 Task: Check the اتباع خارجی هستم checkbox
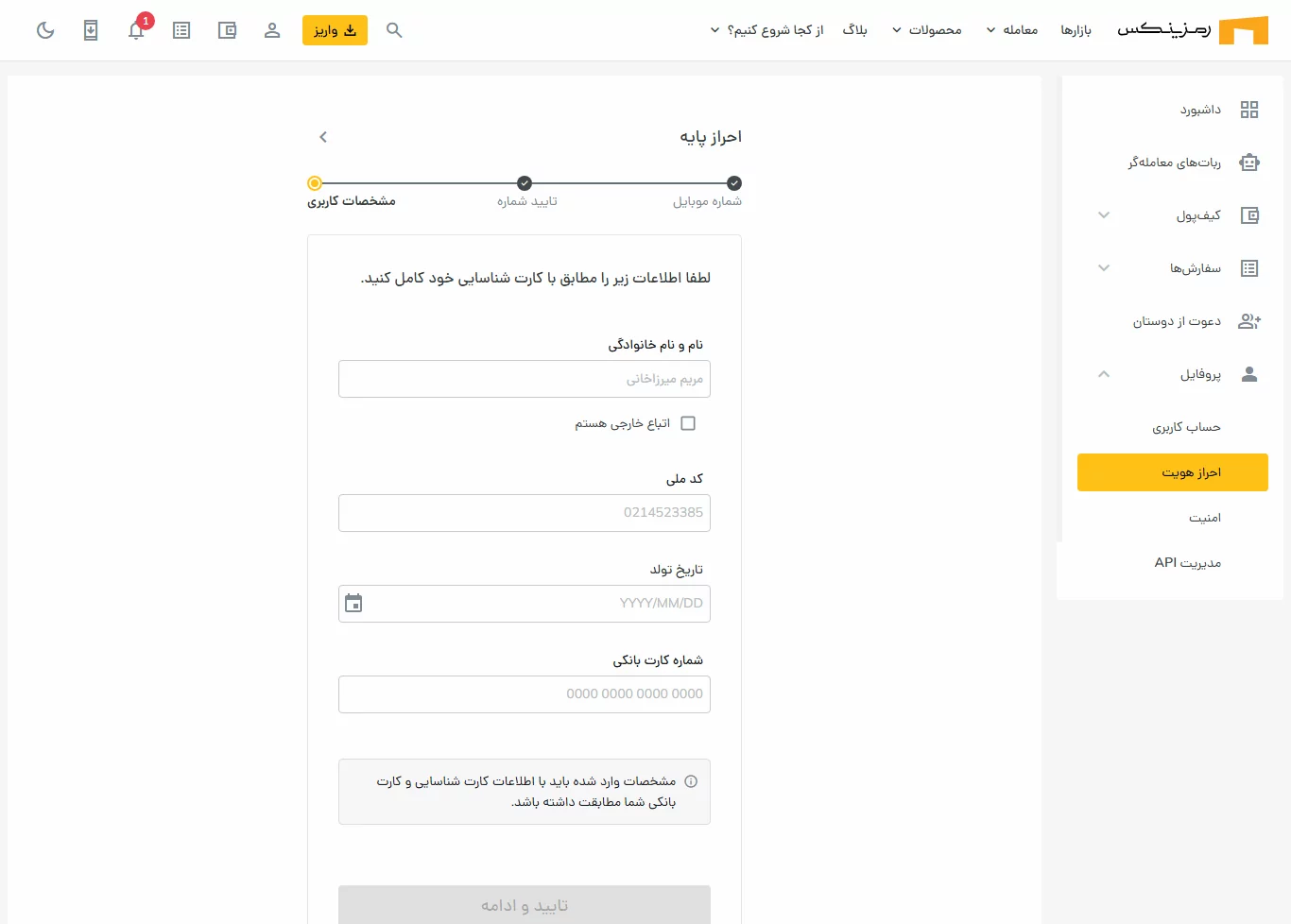point(688,423)
